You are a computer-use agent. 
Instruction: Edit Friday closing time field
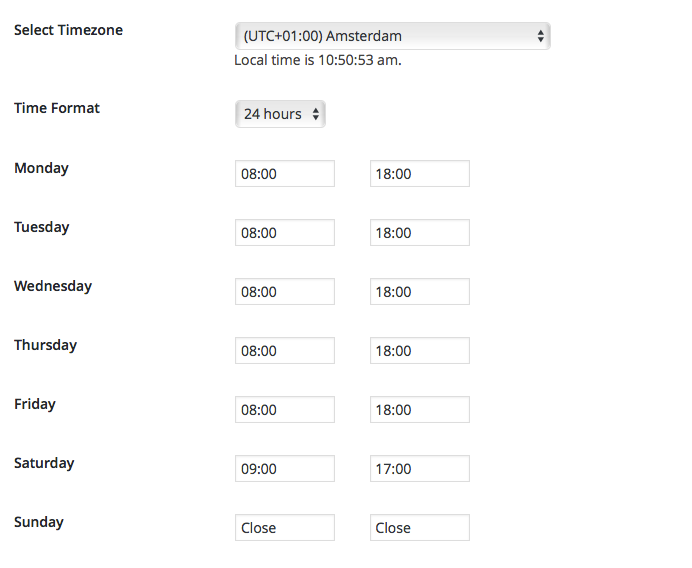[419, 410]
